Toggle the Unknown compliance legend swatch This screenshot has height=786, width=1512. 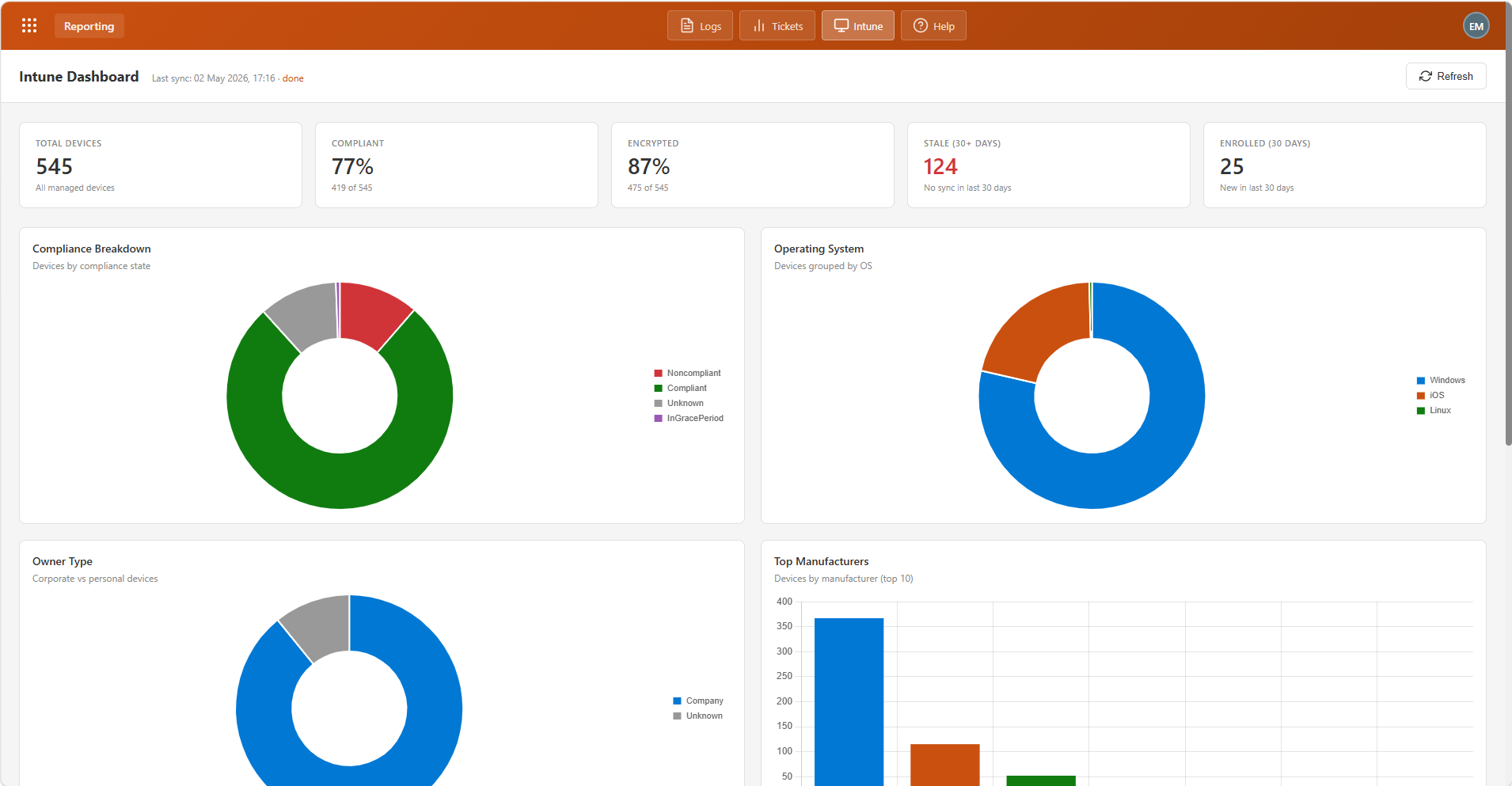(658, 403)
